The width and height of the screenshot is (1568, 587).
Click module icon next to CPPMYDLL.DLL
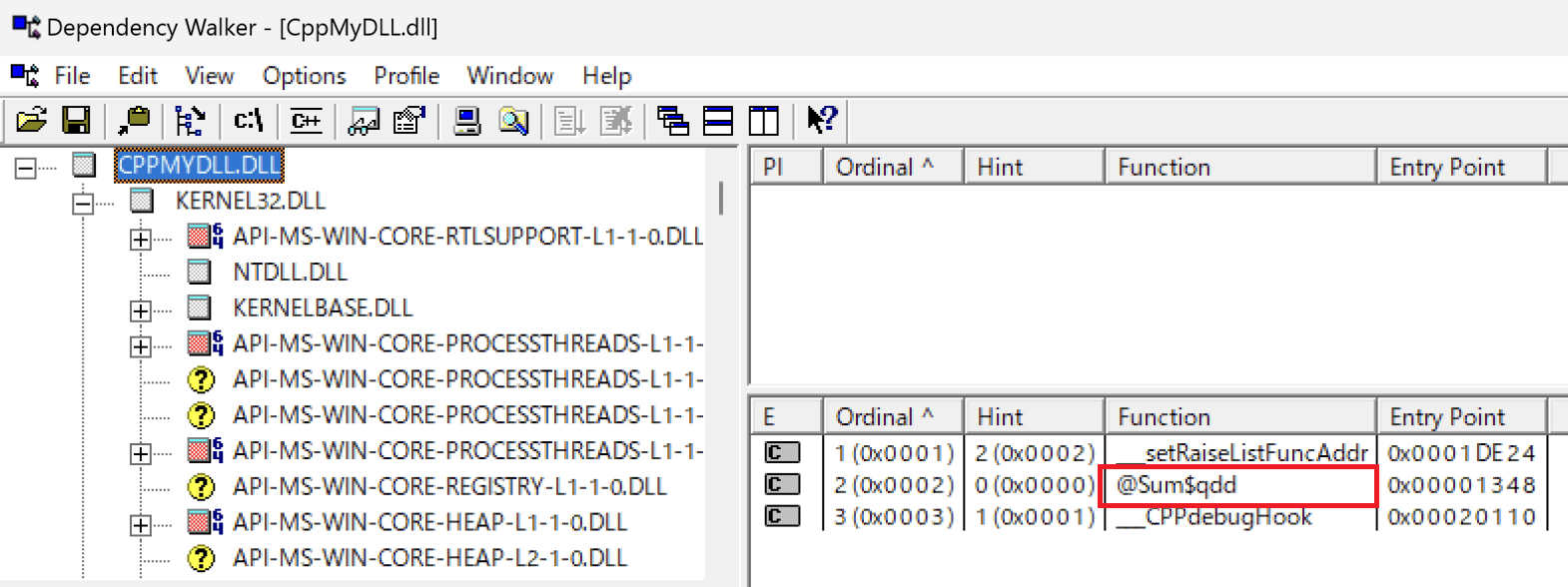[x=84, y=165]
